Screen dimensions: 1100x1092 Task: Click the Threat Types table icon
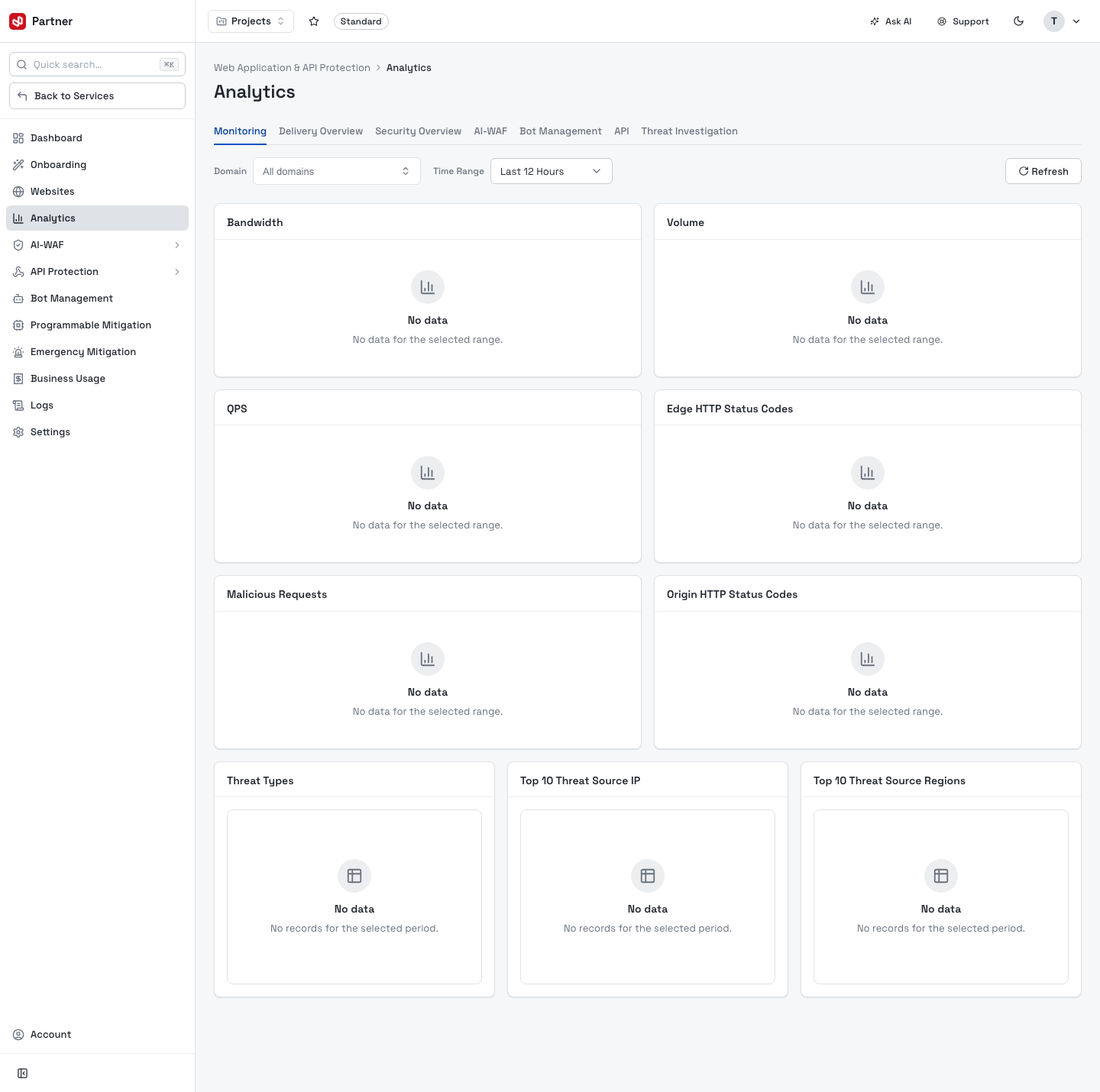pos(354,876)
